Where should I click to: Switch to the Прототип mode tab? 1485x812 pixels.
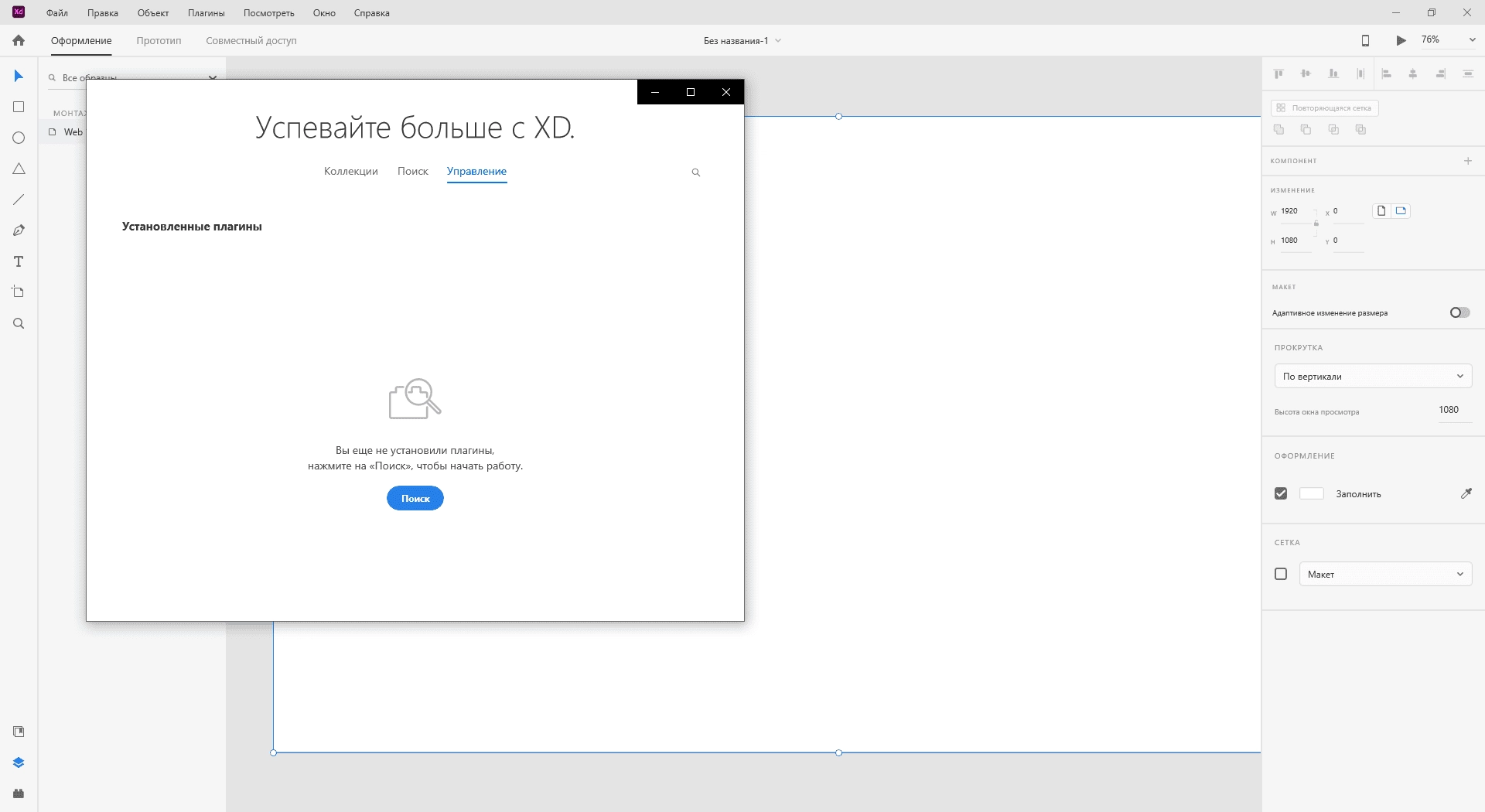[x=159, y=41]
